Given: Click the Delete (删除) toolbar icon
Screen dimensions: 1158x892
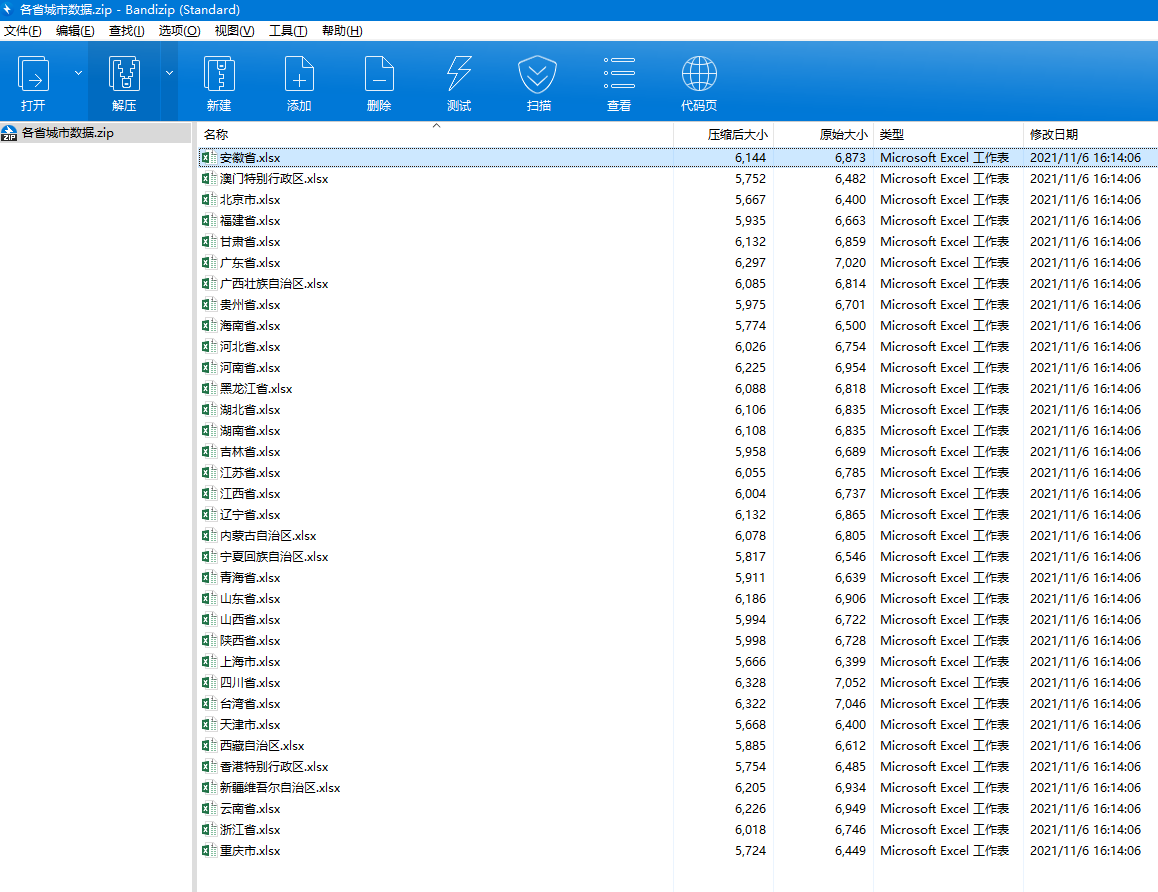Looking at the screenshot, I should click(x=379, y=74).
